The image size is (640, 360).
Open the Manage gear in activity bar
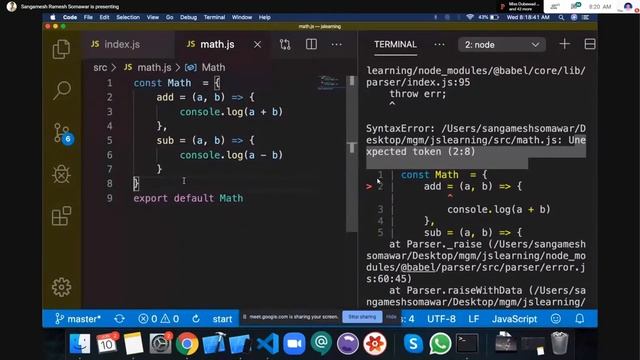tap(62, 287)
